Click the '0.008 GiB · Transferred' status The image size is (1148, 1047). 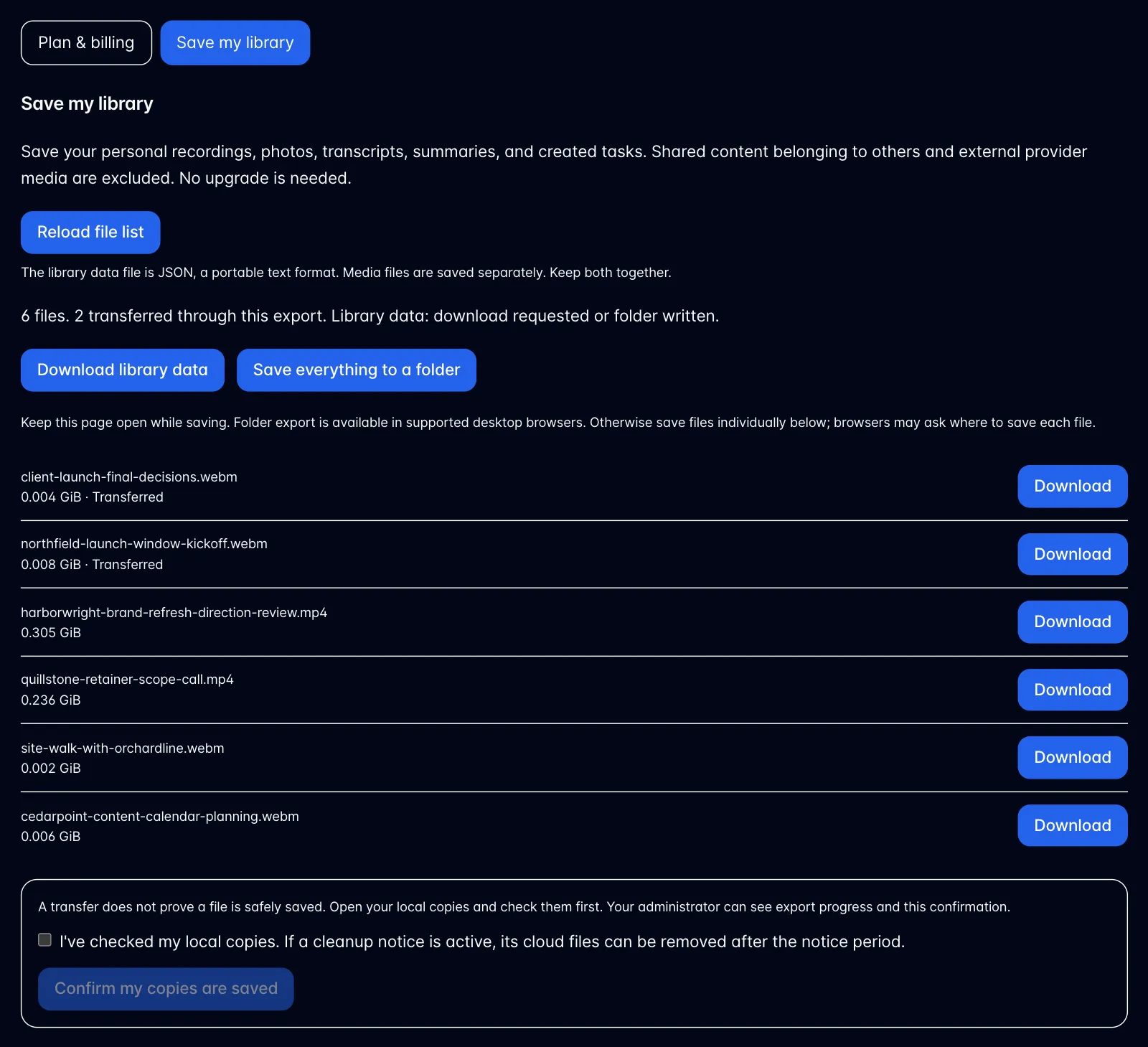tap(92, 565)
